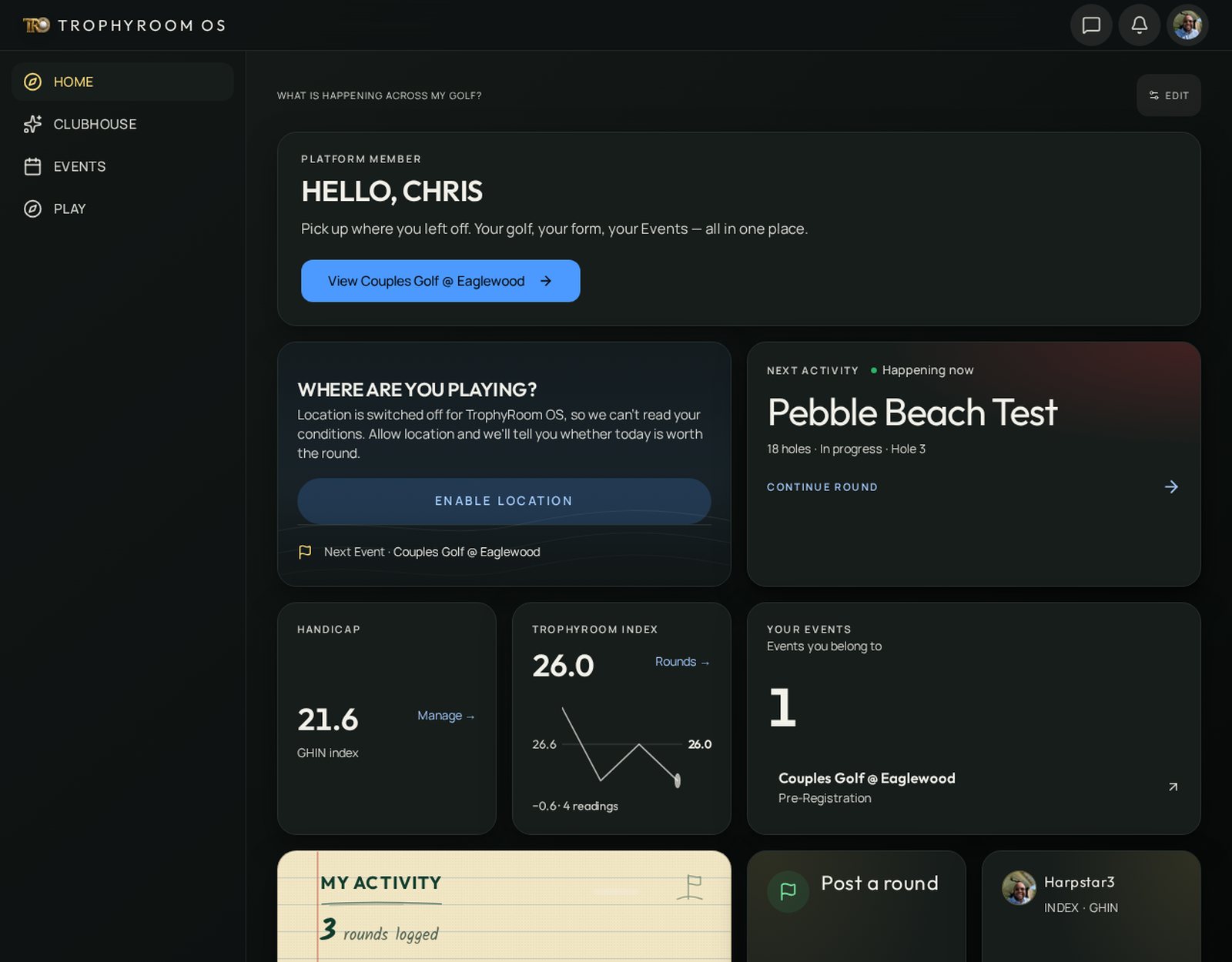The height and width of the screenshot is (962, 1232).
Task: Select the Events menu item
Action: [x=122, y=166]
